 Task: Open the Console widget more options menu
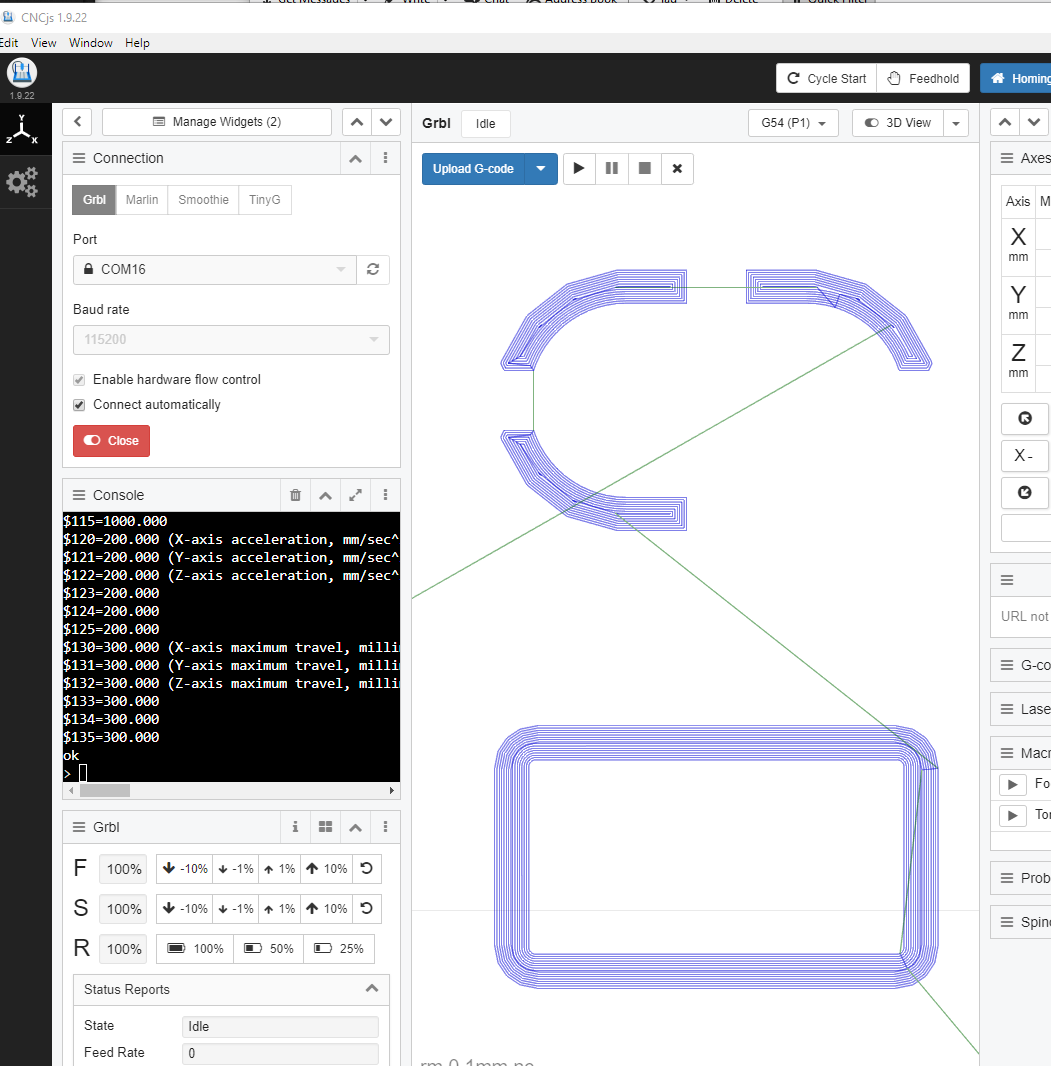pyautogui.click(x=385, y=495)
